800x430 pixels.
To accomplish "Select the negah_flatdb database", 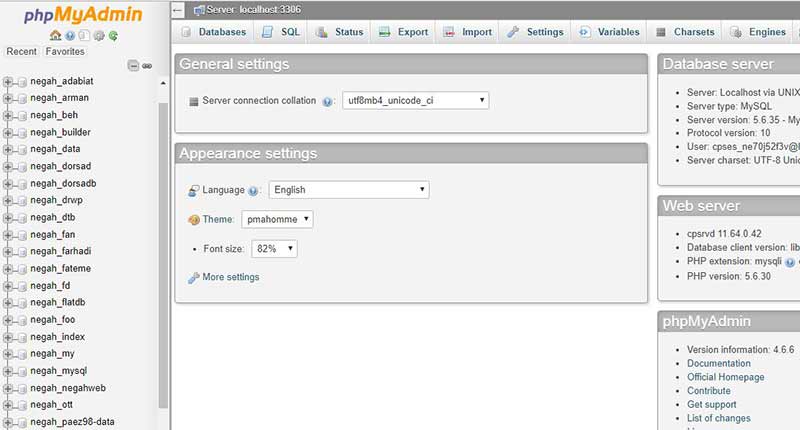I will (58, 302).
